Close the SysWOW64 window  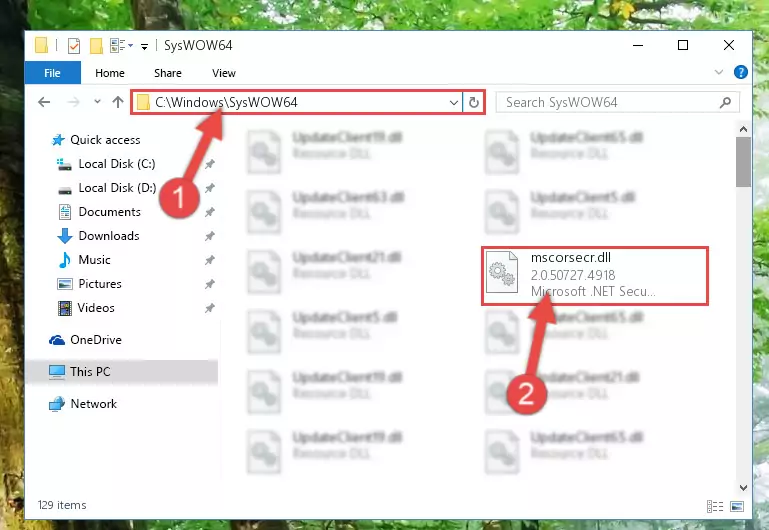729,45
